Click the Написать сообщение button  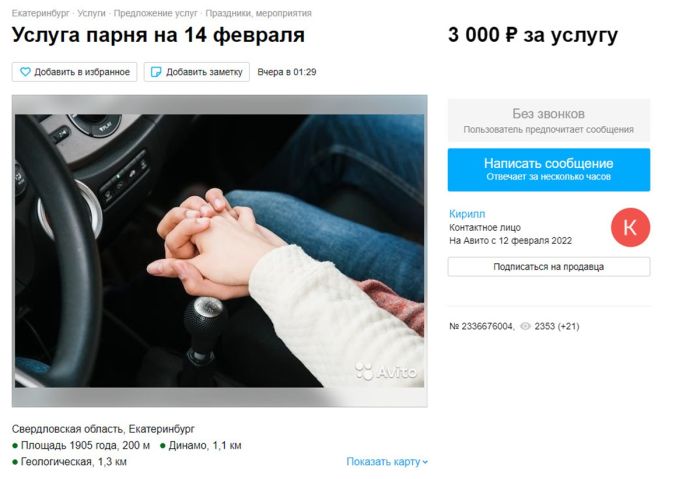point(549,170)
